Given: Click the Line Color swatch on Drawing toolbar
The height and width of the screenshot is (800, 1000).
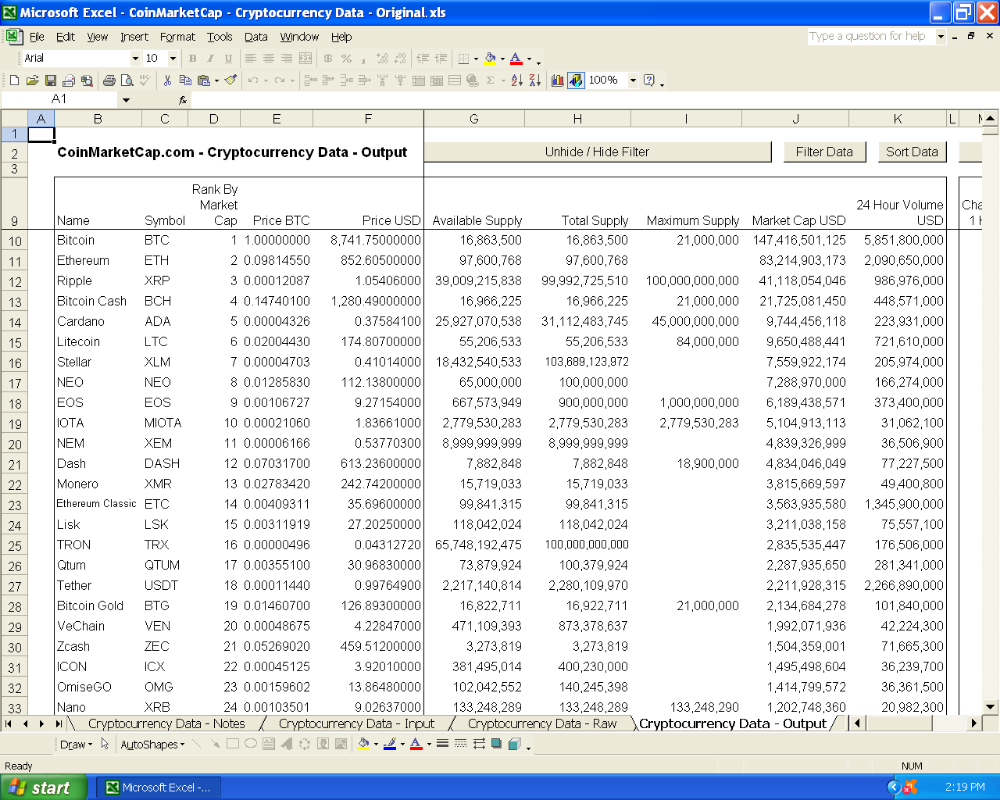Looking at the screenshot, I should (x=390, y=744).
